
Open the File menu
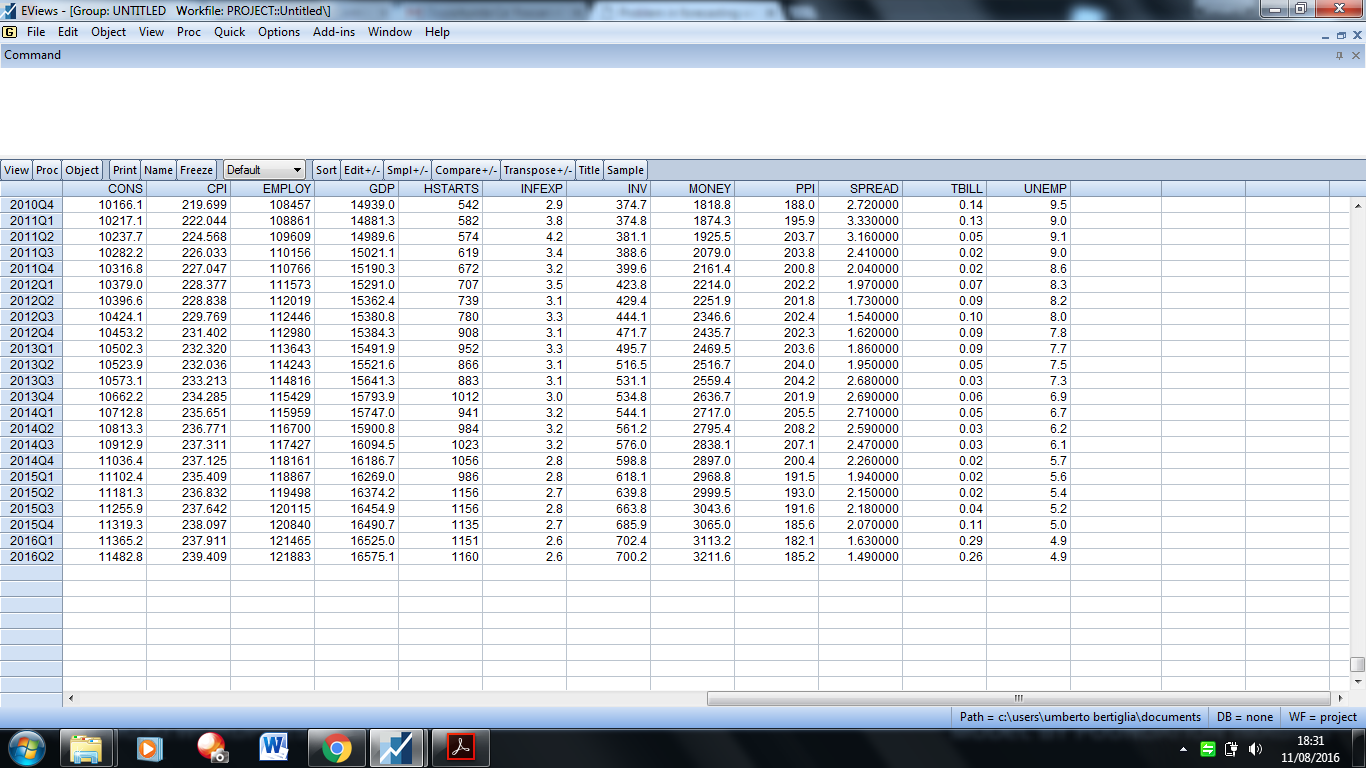click(36, 32)
